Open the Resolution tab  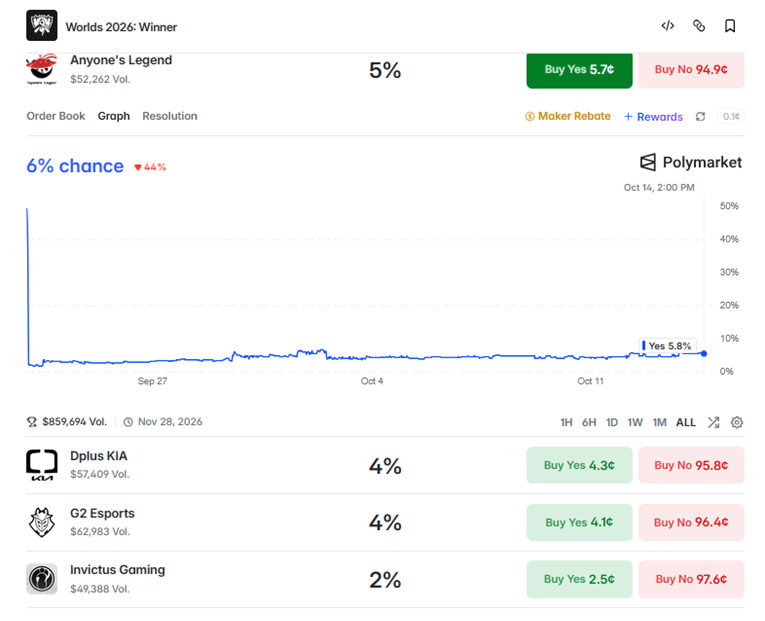[x=170, y=116]
